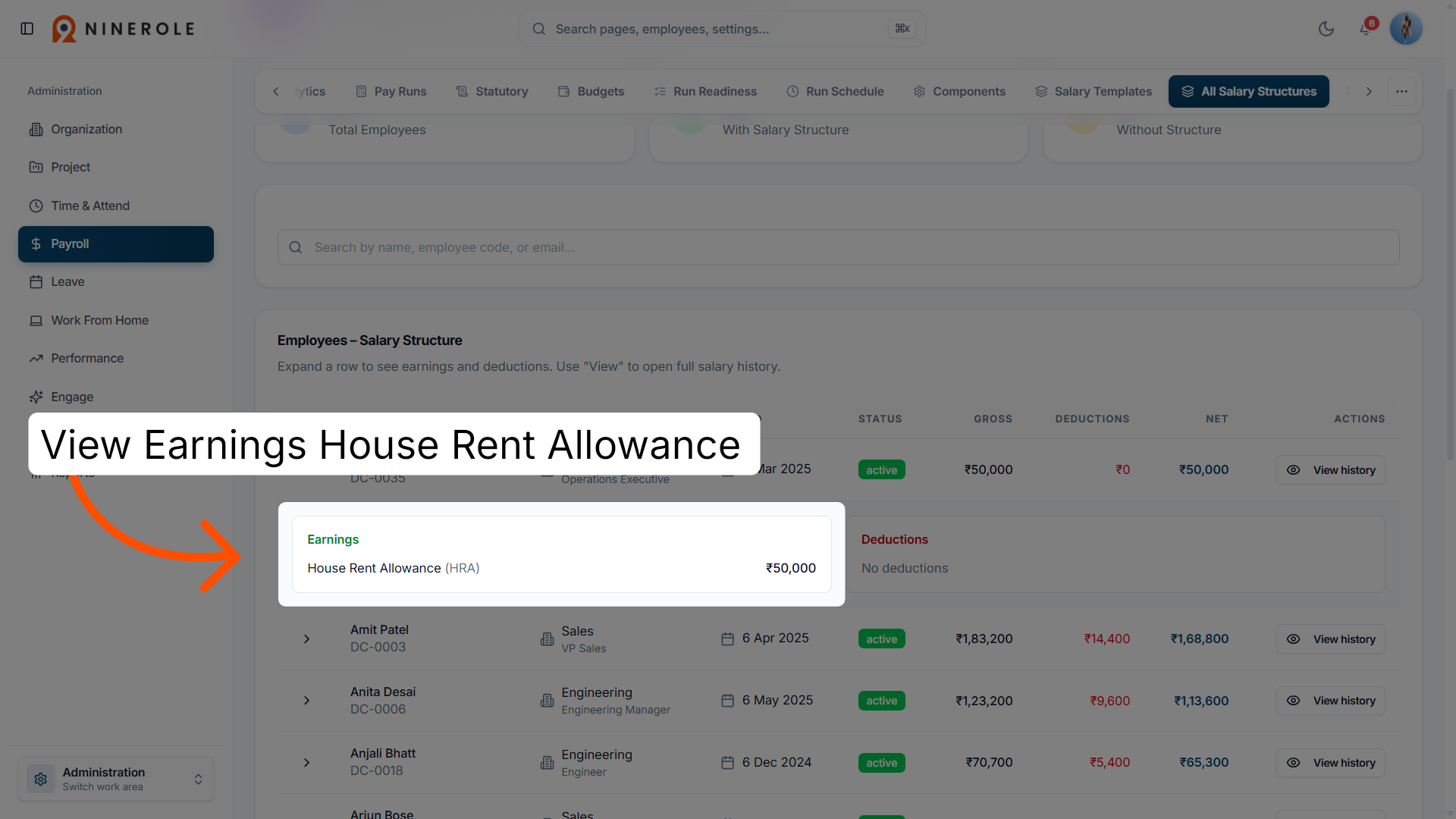Screen dimensions: 1456x819
Task: Open user profile avatar
Action: pos(1406,29)
